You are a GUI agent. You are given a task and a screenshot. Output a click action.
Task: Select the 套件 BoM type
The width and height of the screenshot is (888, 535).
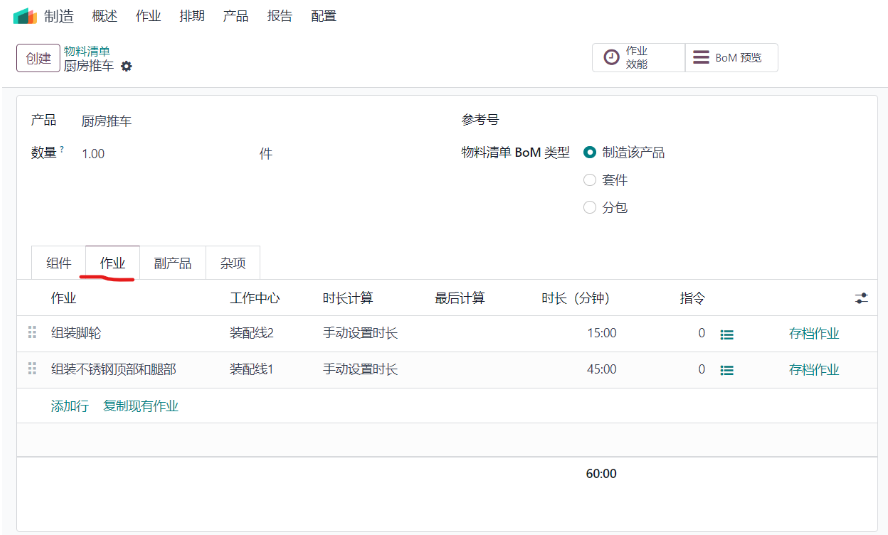click(x=590, y=180)
